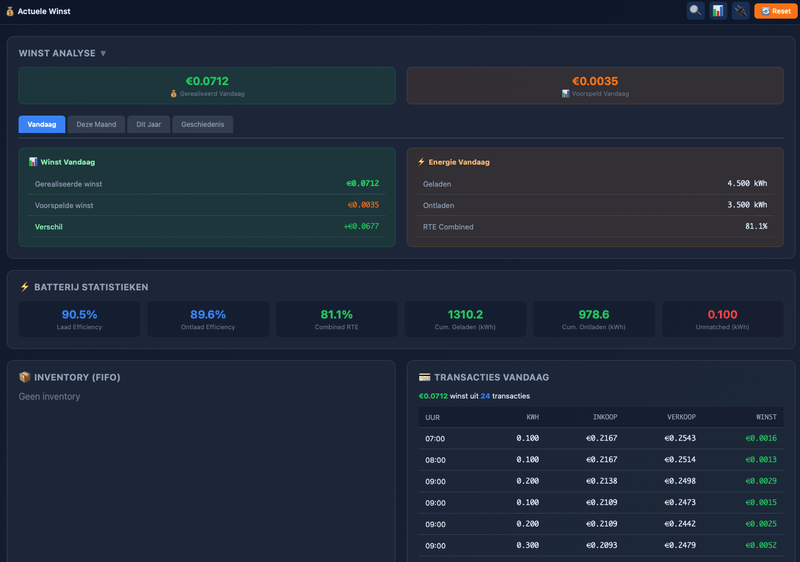Open the magnifying glass search icon
800x562 pixels.
[x=695, y=11]
